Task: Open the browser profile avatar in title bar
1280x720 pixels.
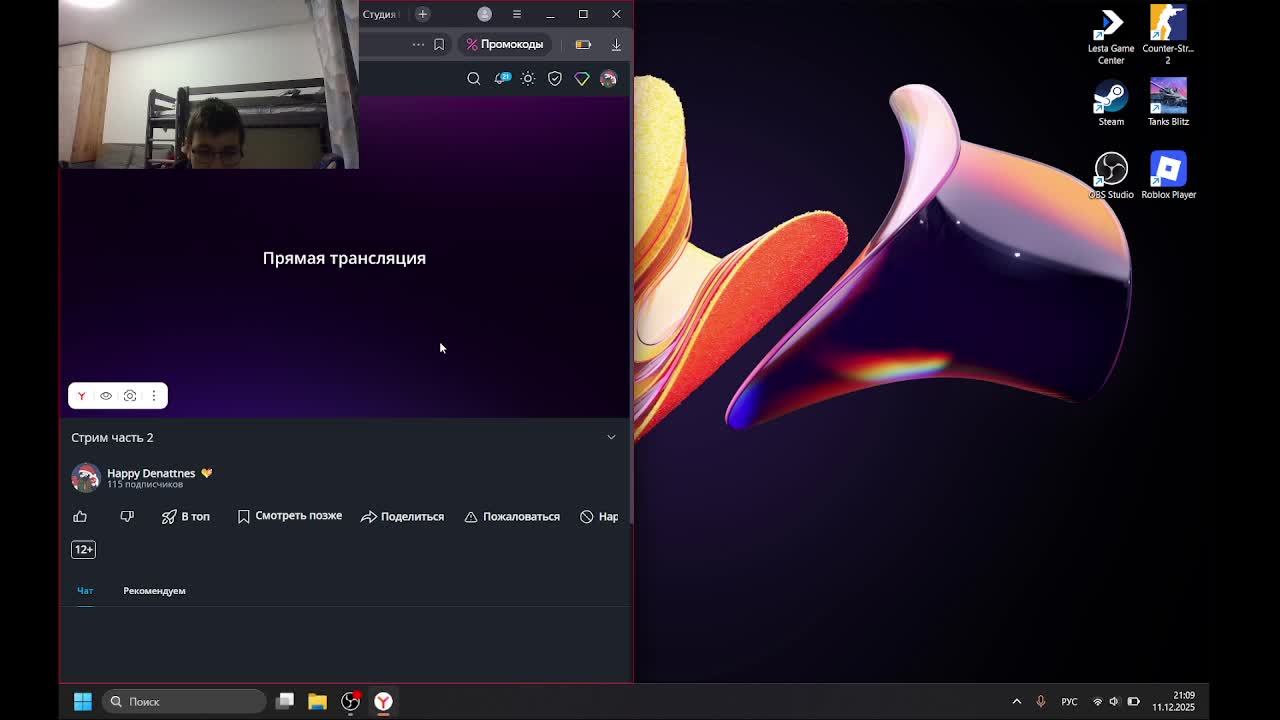Action: click(484, 14)
